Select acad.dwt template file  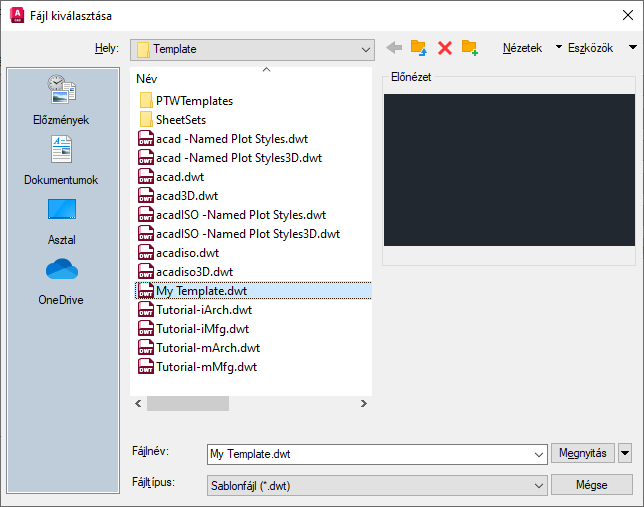pos(171,177)
